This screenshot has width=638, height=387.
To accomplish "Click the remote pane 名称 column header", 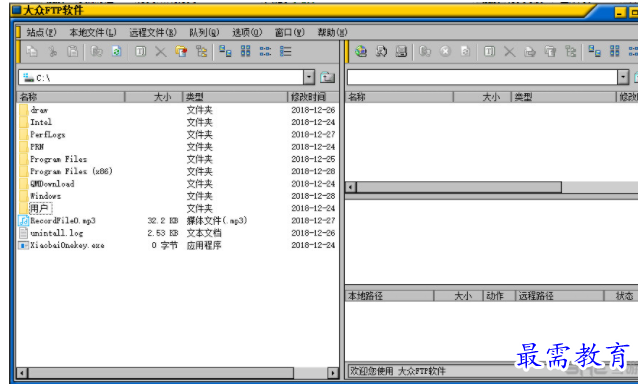I will [399, 97].
